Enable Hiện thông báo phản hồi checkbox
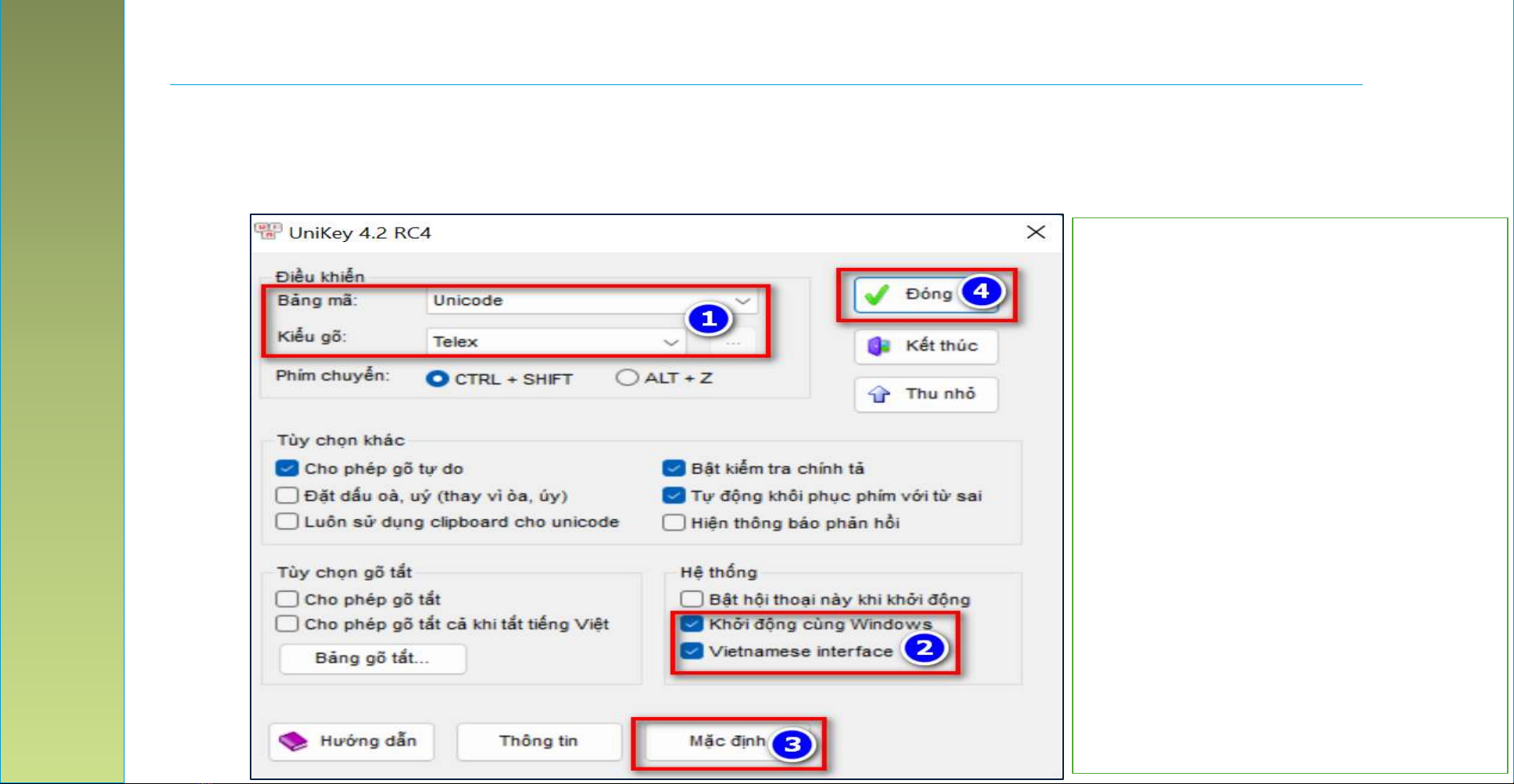Screen dimensions: 1514x784 pyautogui.click(x=674, y=522)
